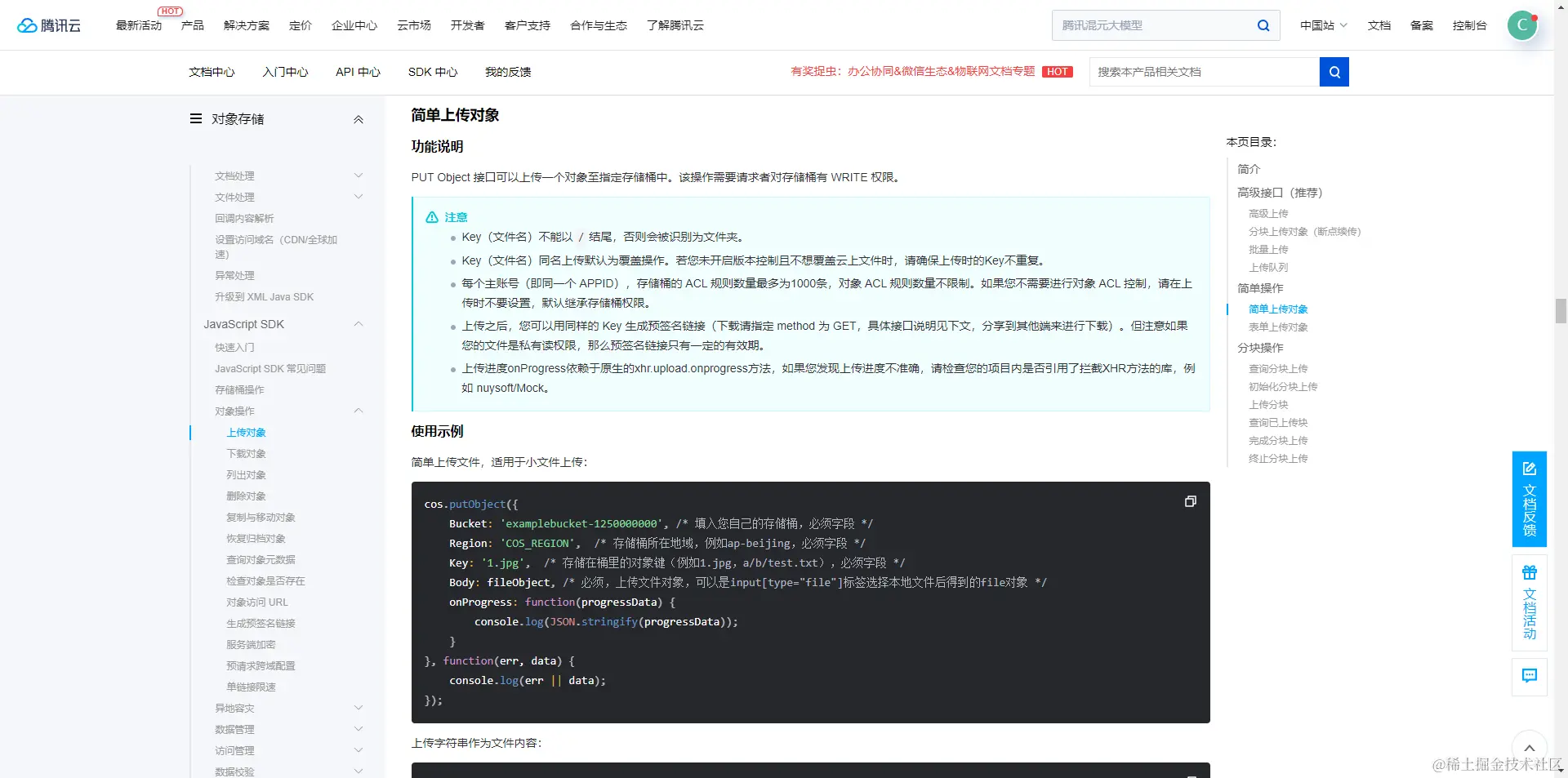Click the back-to-top arrow button
Viewport: 1568px width, 778px height.
tap(1529, 748)
